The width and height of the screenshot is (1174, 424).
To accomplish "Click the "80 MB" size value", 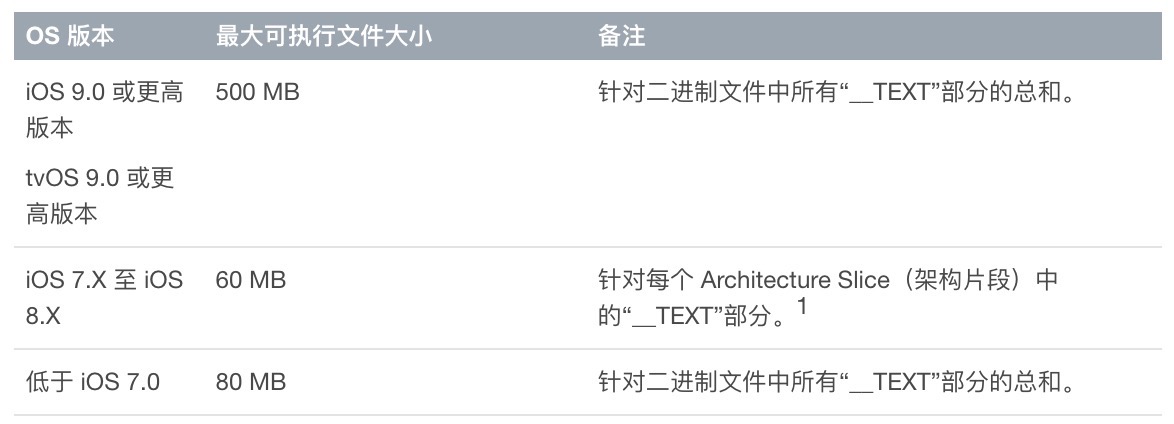I will coord(251,382).
